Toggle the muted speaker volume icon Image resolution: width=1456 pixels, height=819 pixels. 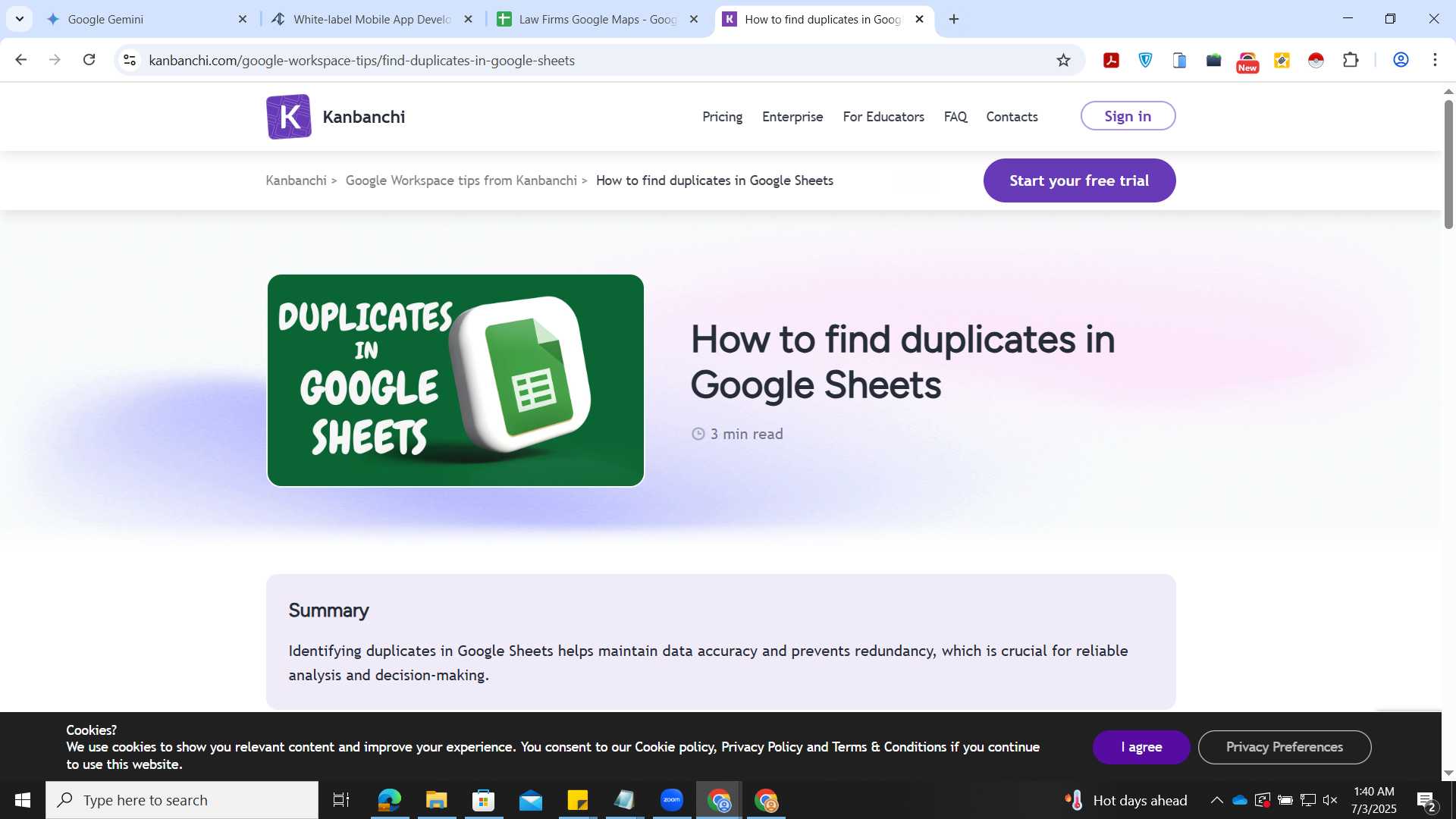(x=1330, y=800)
